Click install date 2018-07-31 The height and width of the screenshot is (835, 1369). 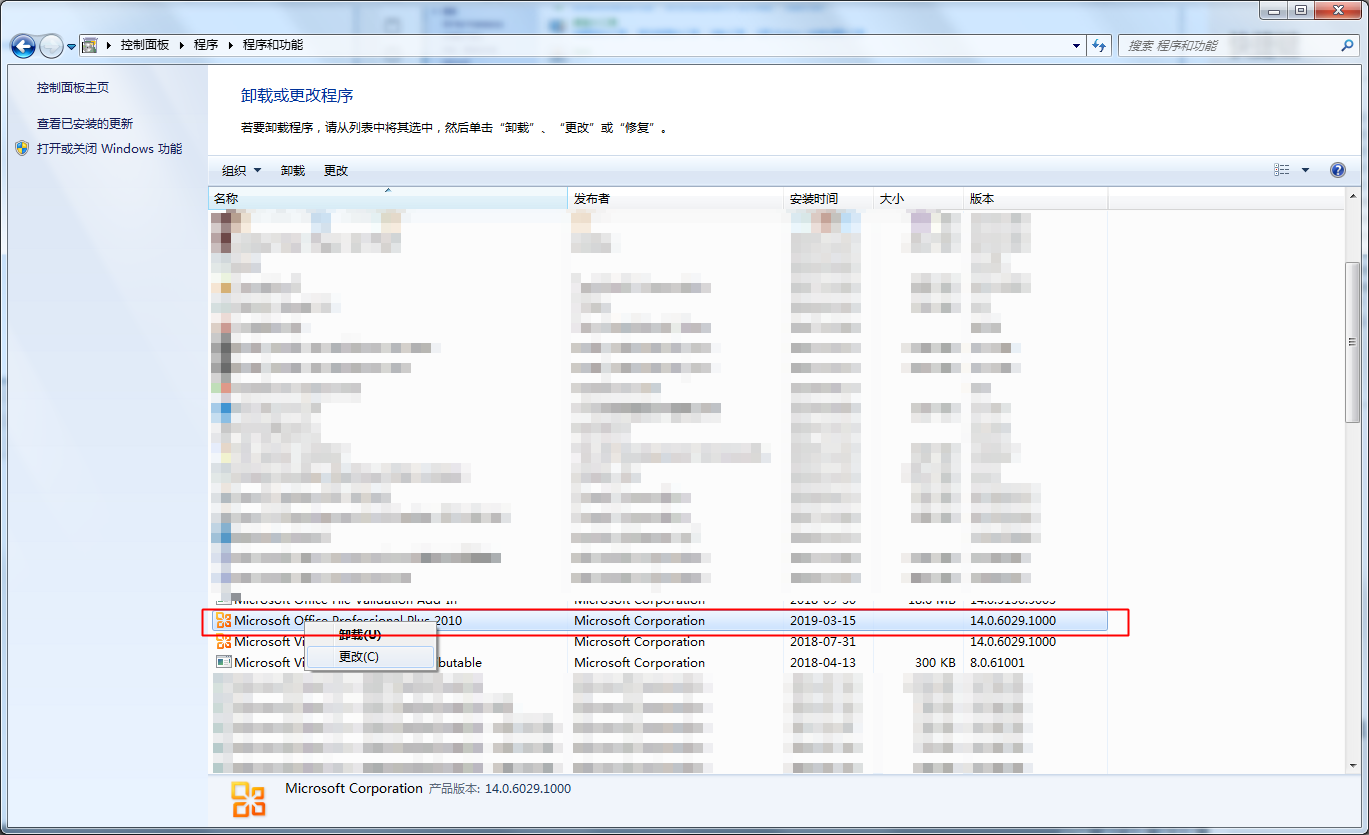click(x=823, y=642)
